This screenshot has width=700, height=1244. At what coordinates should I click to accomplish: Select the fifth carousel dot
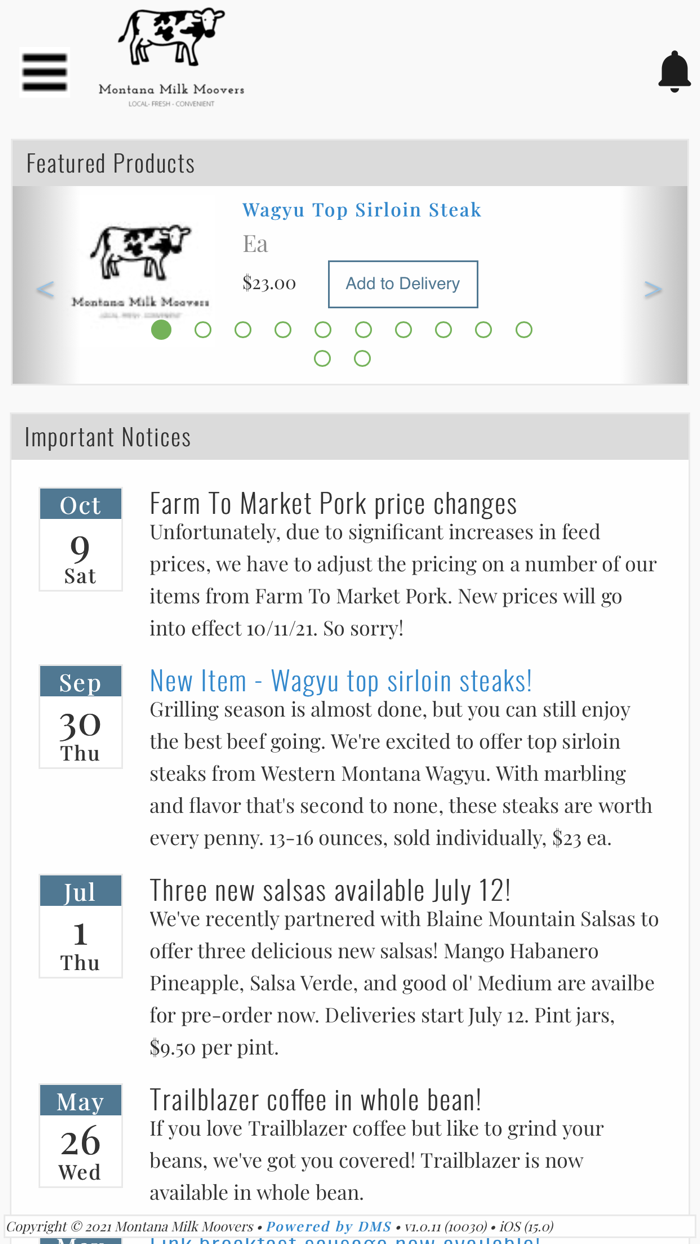[x=323, y=330]
